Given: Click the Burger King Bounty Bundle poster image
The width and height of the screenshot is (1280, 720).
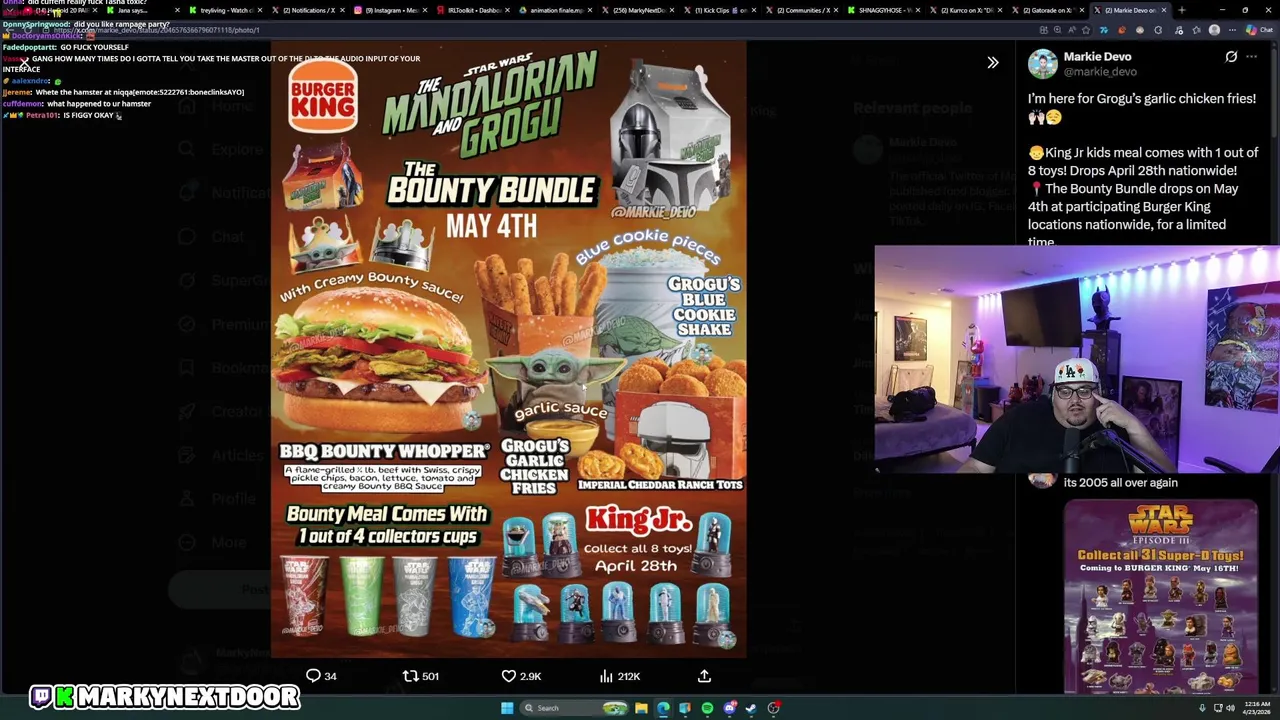Looking at the screenshot, I should coord(509,350).
